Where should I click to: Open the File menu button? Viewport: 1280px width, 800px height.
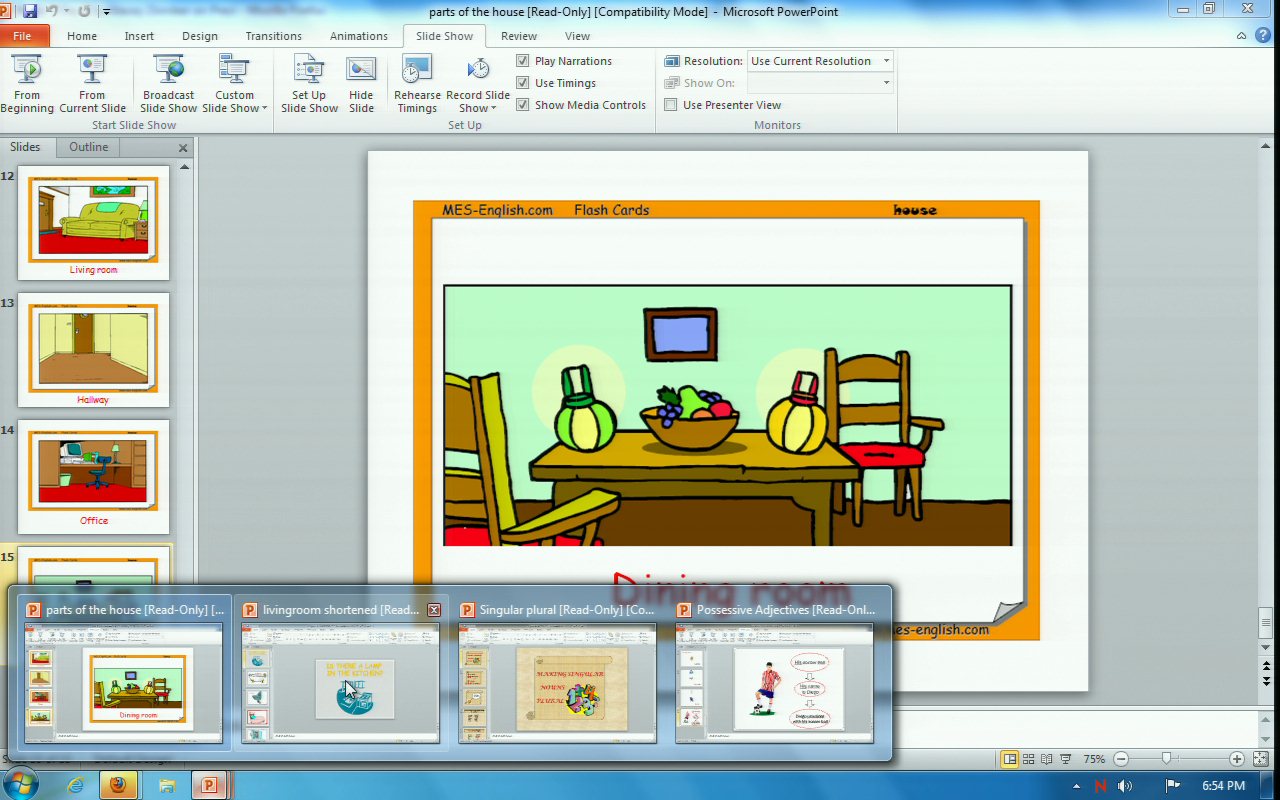click(23, 36)
